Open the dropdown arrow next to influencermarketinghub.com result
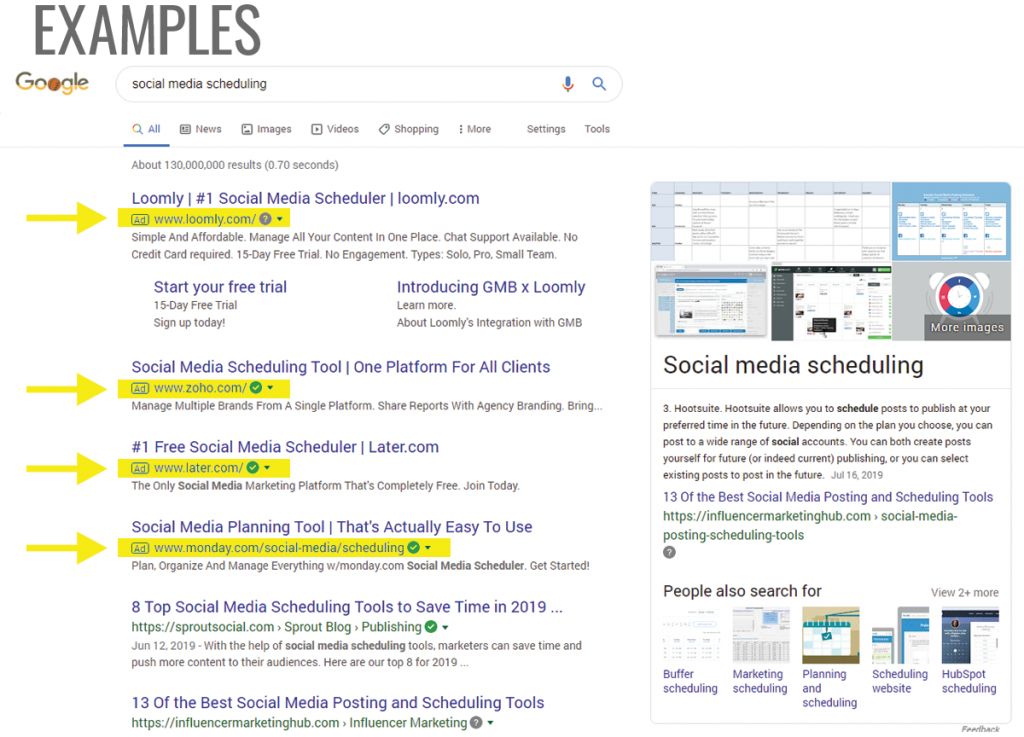 click(490, 723)
